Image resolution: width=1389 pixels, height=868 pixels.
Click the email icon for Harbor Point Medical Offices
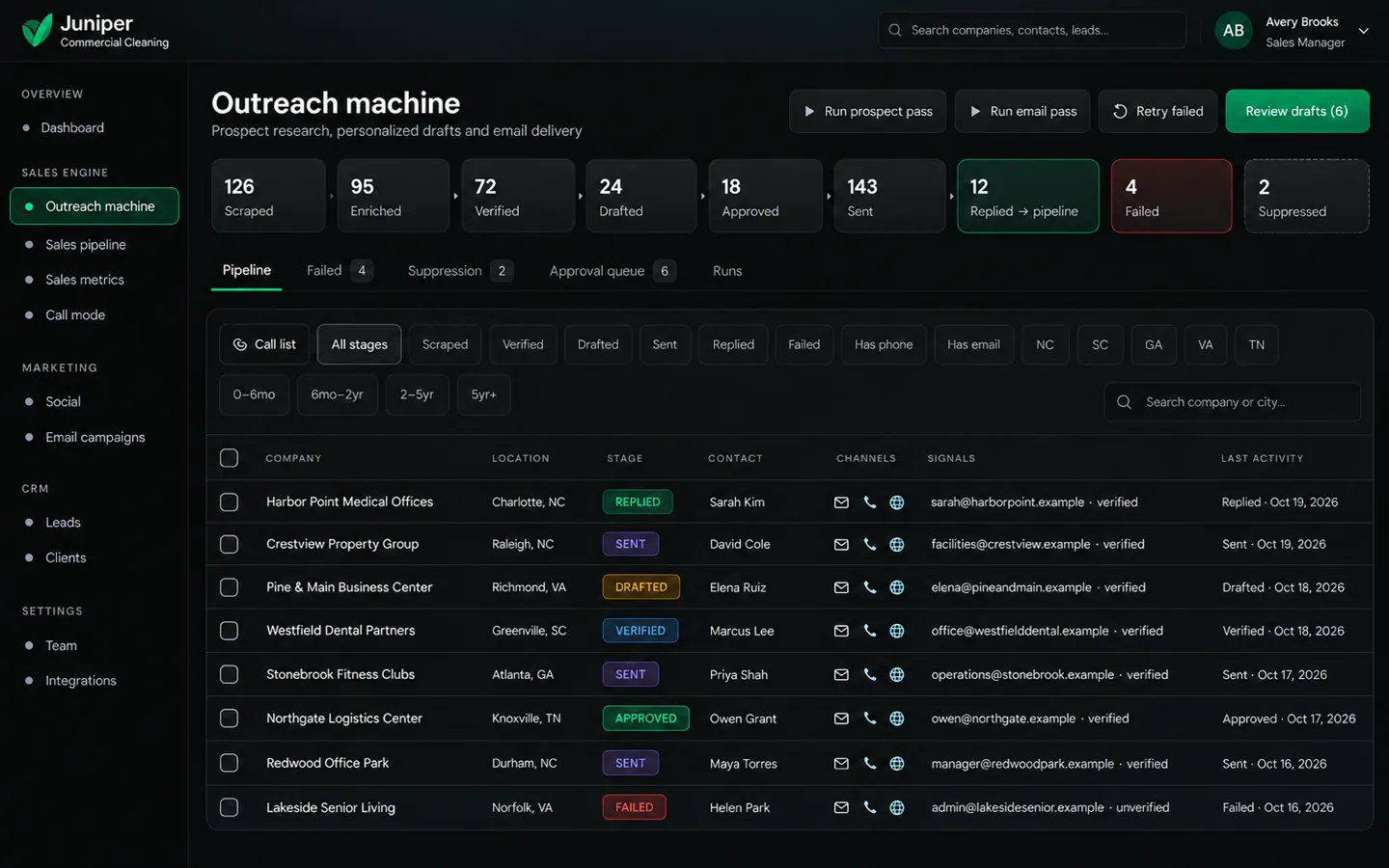click(x=841, y=502)
